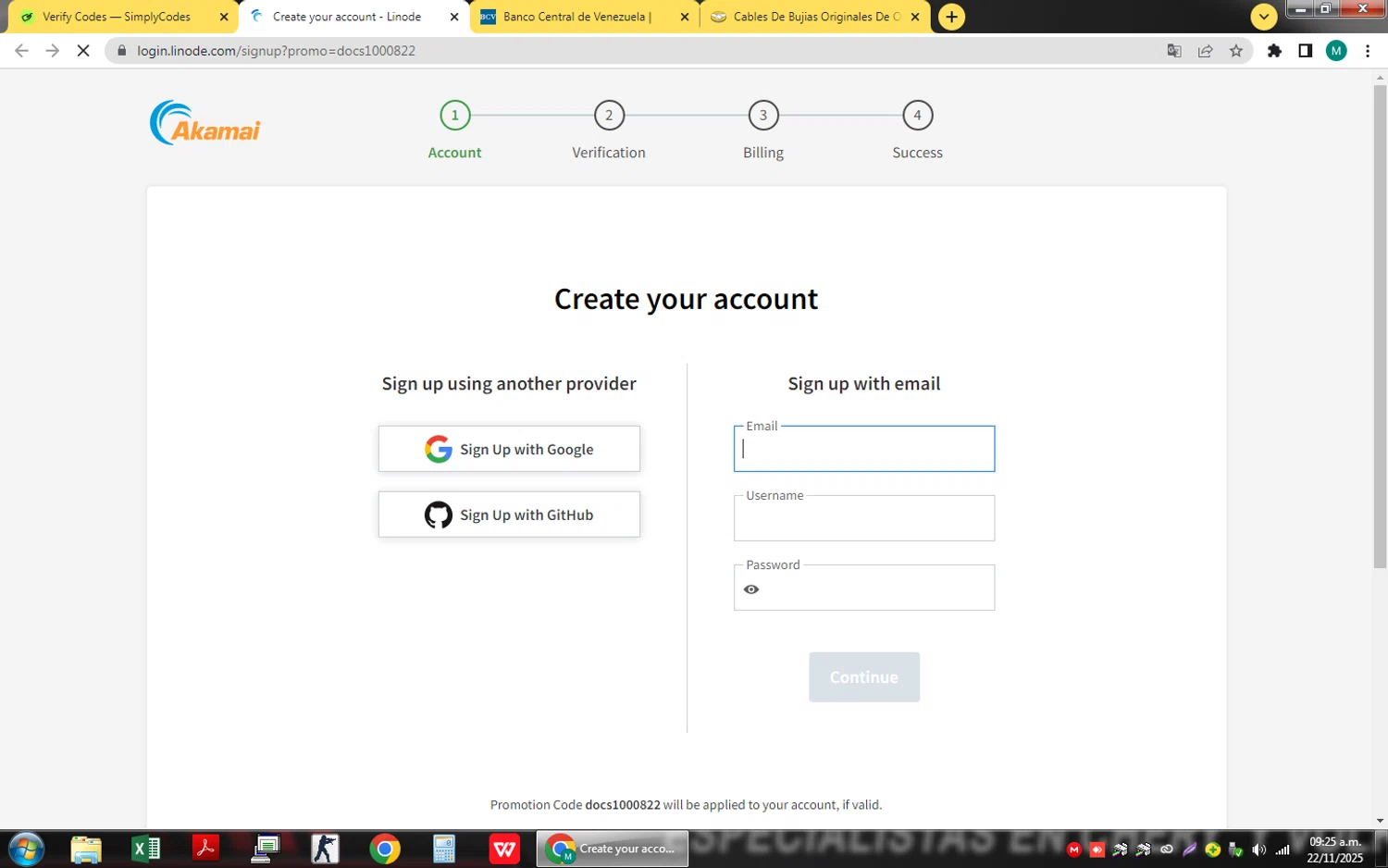Click the browser back arrow
Viewport: 1388px width, 868px height.
tap(21, 51)
